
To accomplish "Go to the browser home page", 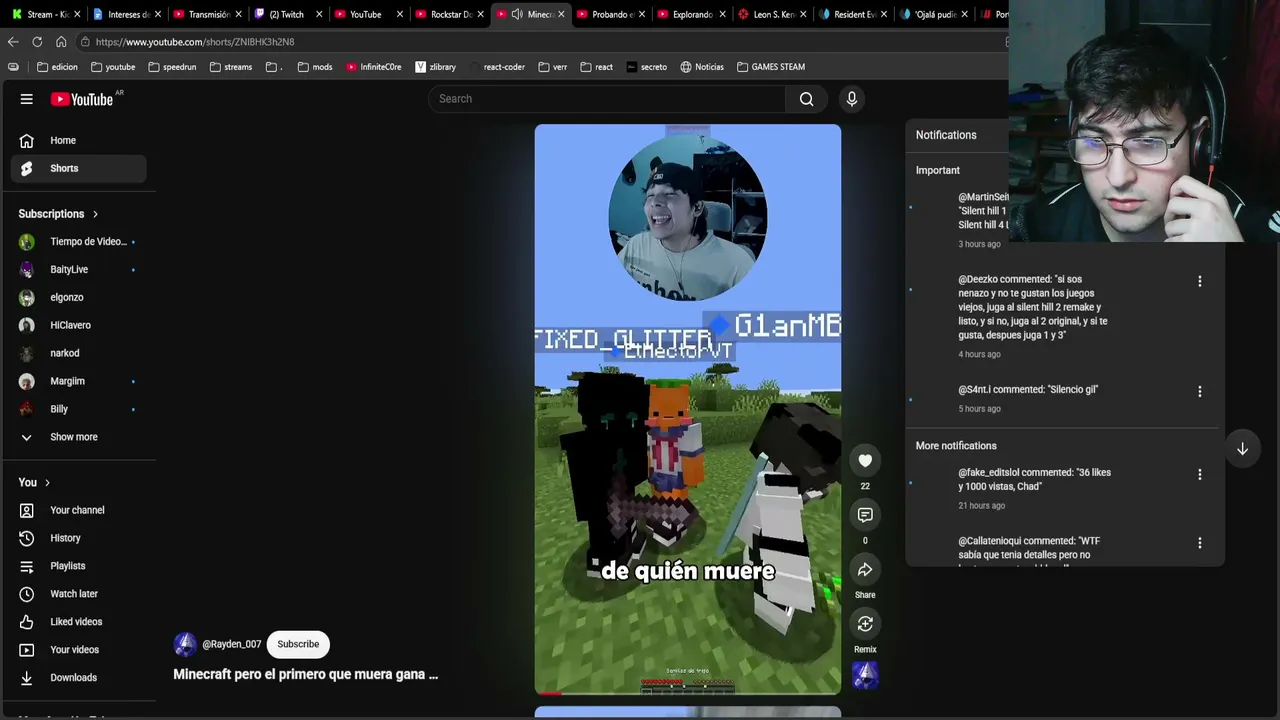I will click(x=61, y=42).
